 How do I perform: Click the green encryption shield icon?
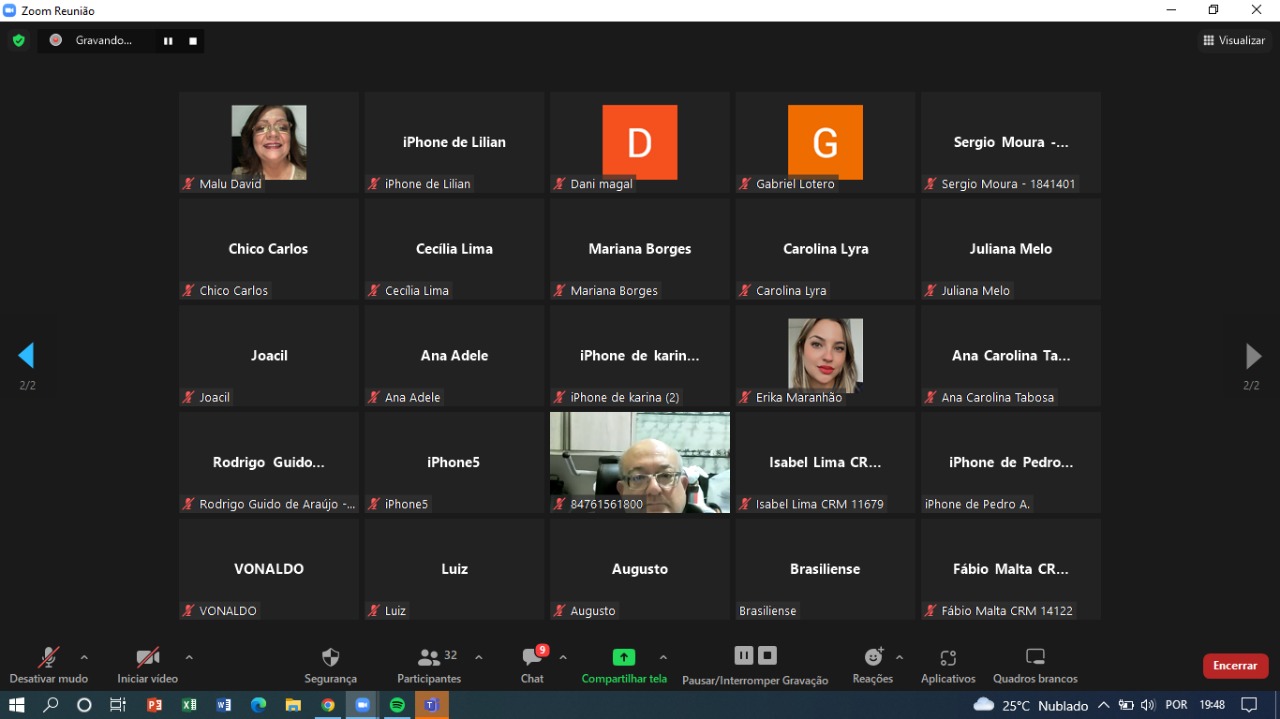pyautogui.click(x=18, y=41)
